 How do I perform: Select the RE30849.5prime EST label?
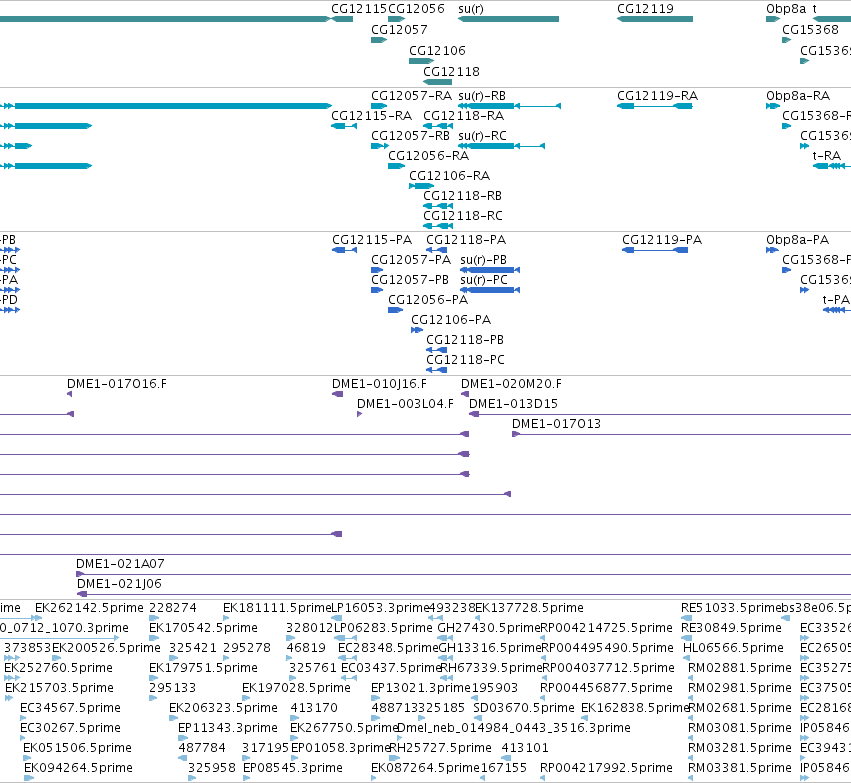pyautogui.click(x=732, y=628)
